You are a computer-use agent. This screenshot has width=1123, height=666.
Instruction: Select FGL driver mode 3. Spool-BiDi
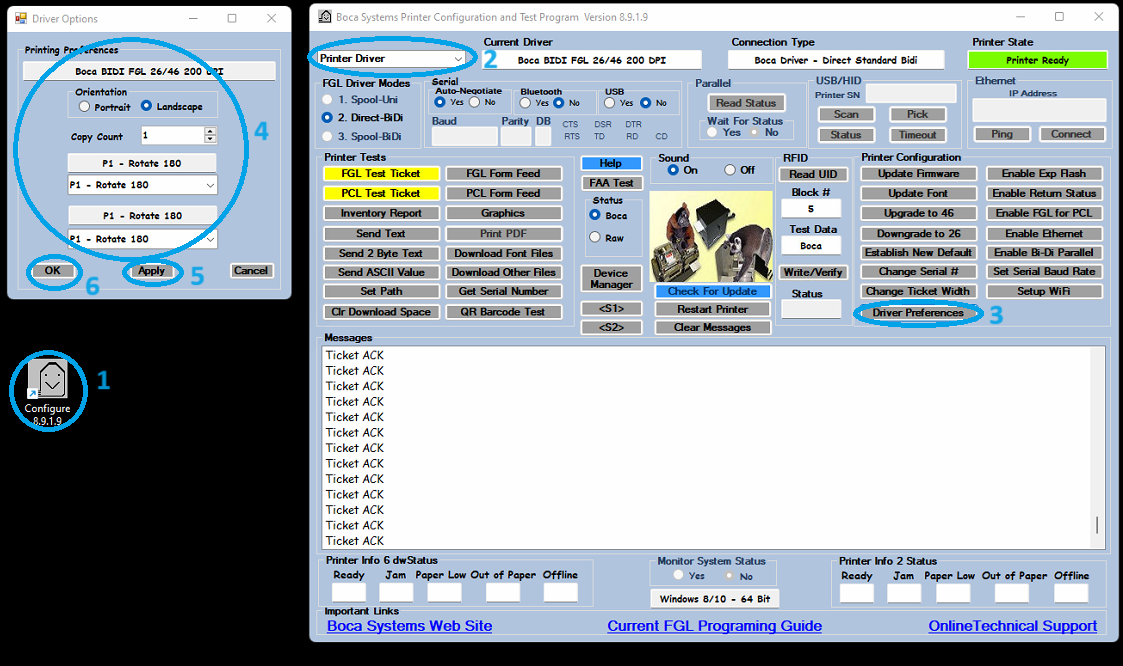[x=327, y=136]
